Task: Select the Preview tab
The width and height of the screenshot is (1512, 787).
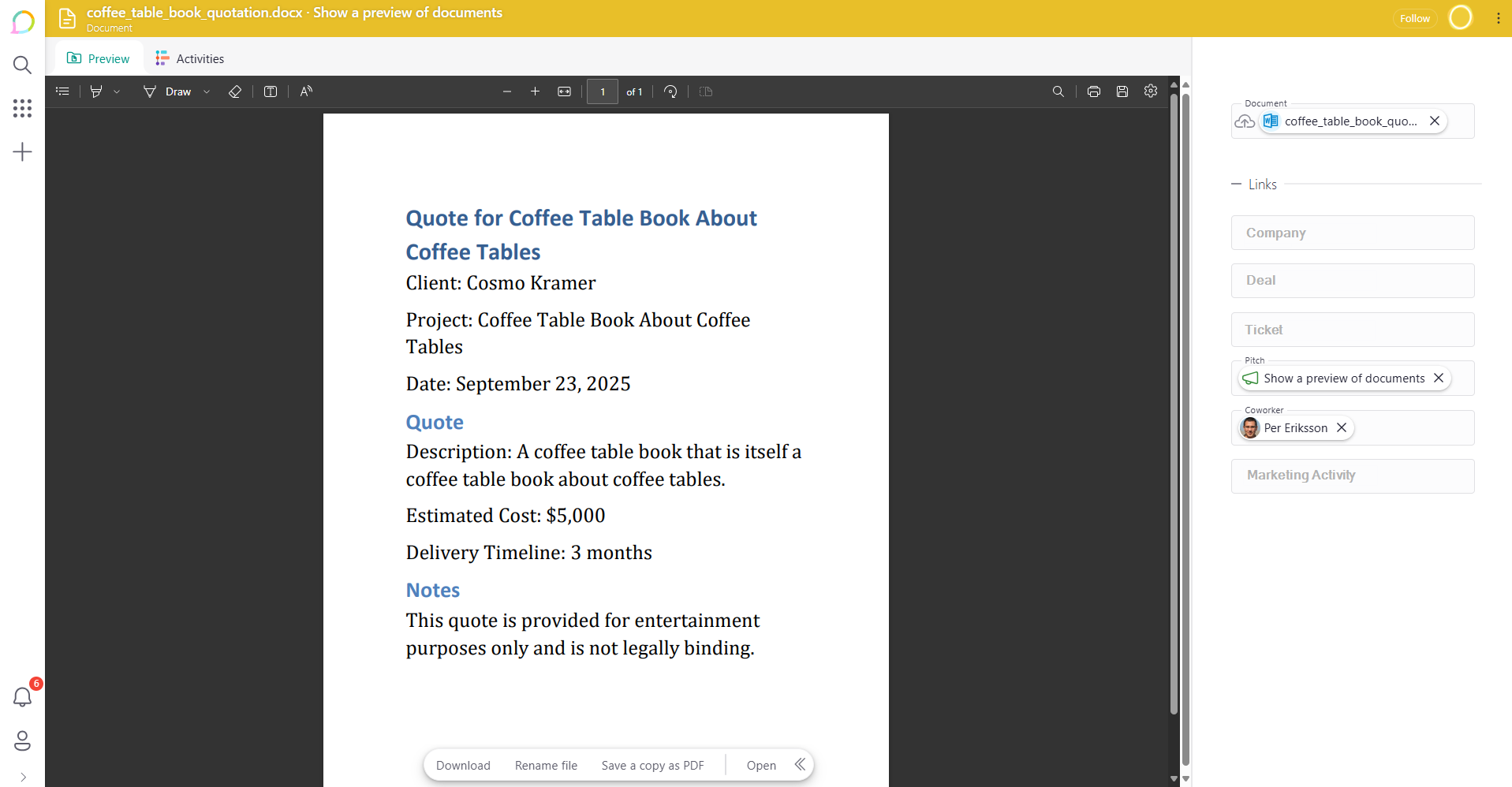Action: pyautogui.click(x=99, y=59)
